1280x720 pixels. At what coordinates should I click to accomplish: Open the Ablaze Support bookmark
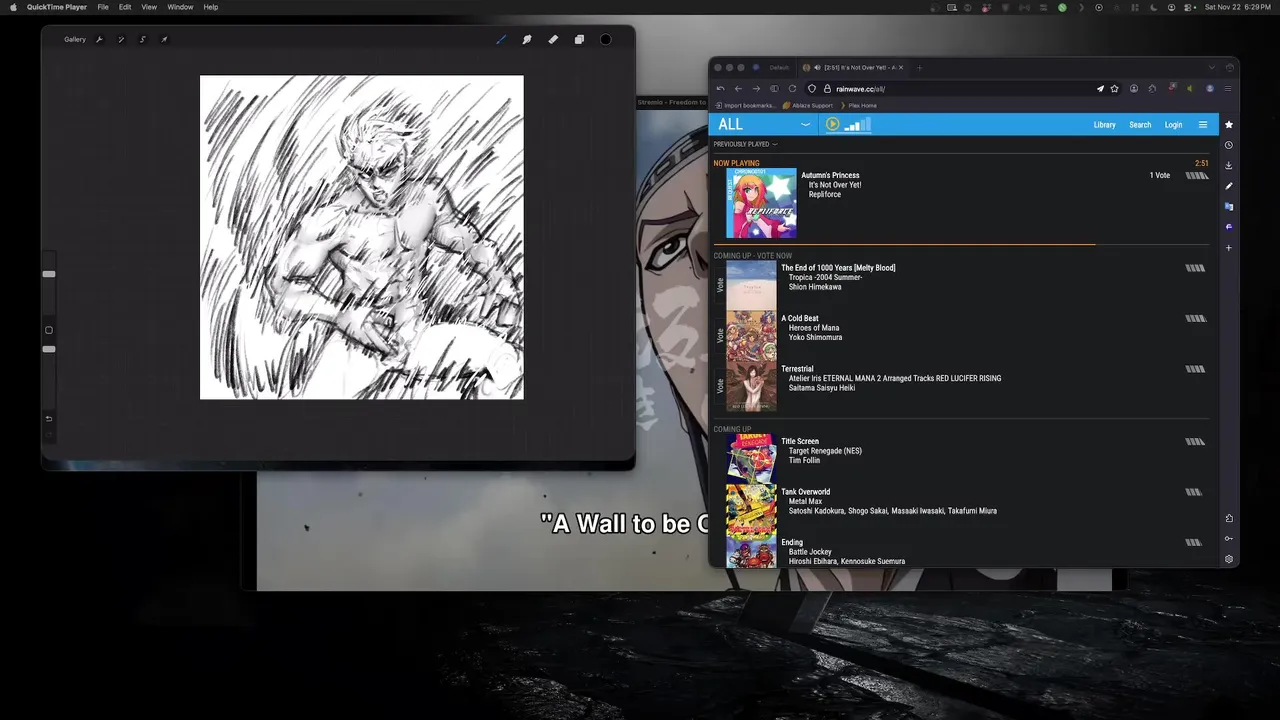808,105
